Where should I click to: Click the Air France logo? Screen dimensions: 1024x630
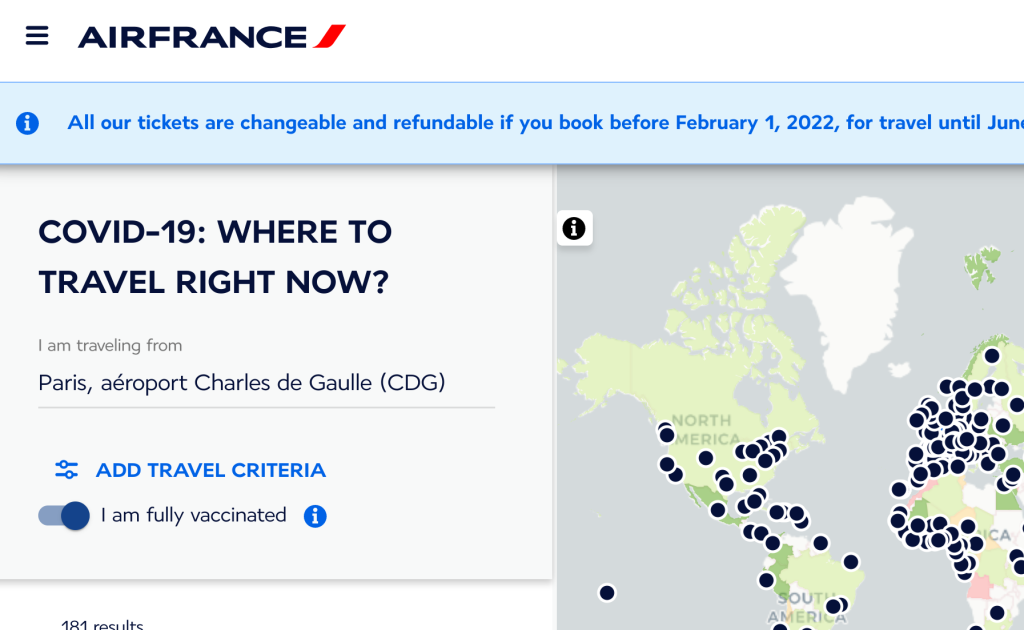212,37
